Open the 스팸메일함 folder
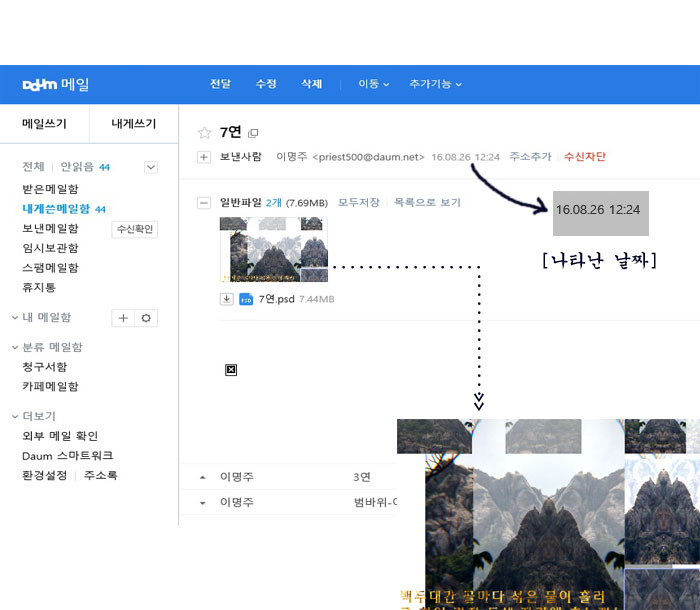The height and width of the screenshot is (610, 700). [x=50, y=268]
